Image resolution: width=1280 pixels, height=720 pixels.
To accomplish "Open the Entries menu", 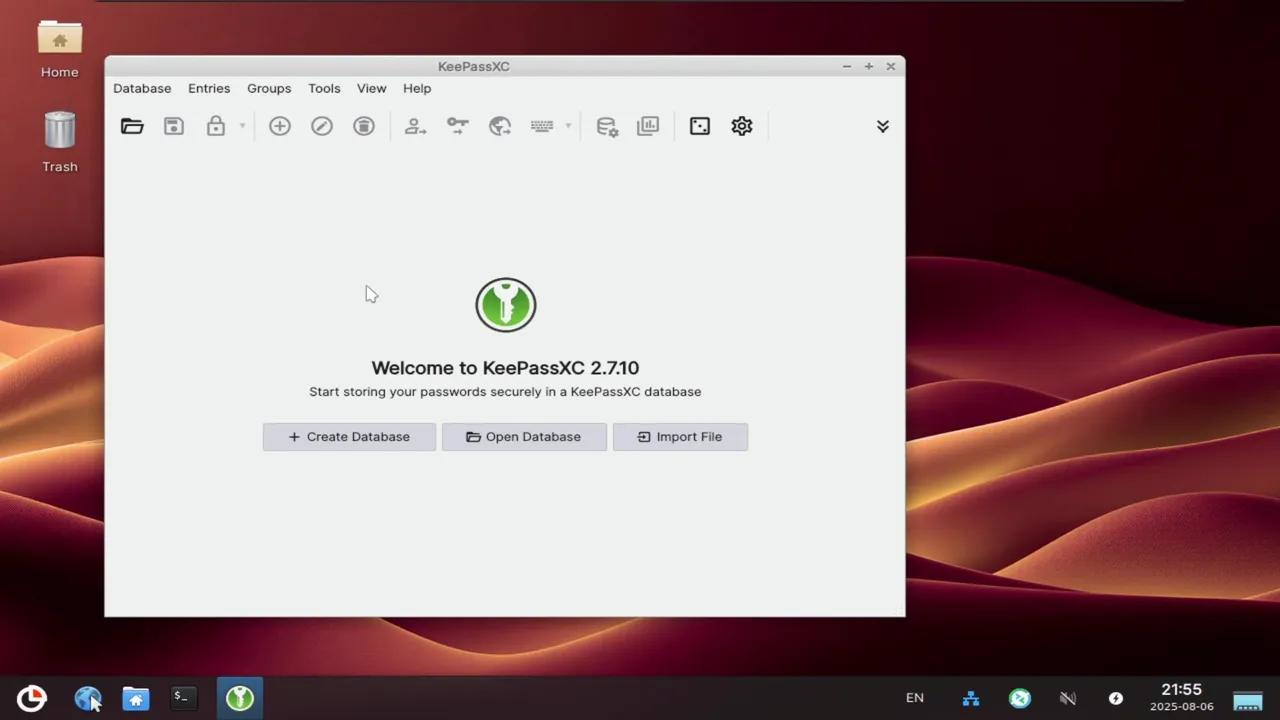I will coord(209,88).
